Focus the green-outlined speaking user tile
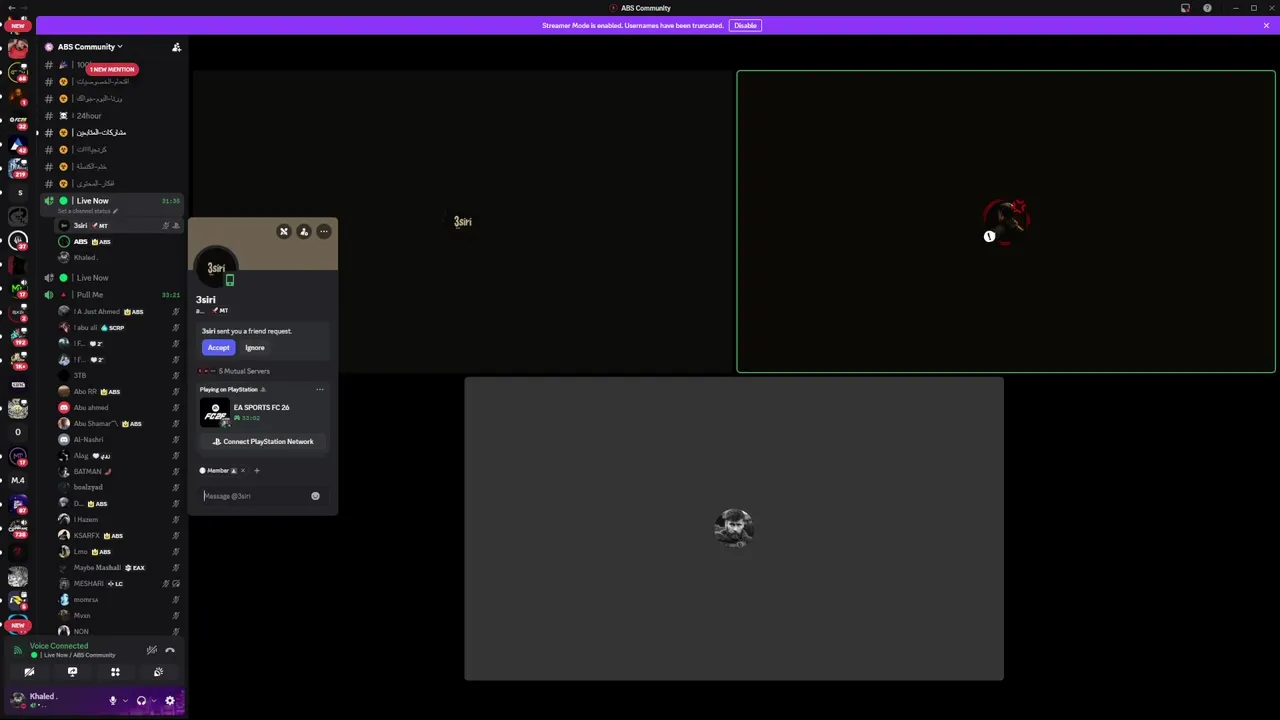 click(1006, 221)
